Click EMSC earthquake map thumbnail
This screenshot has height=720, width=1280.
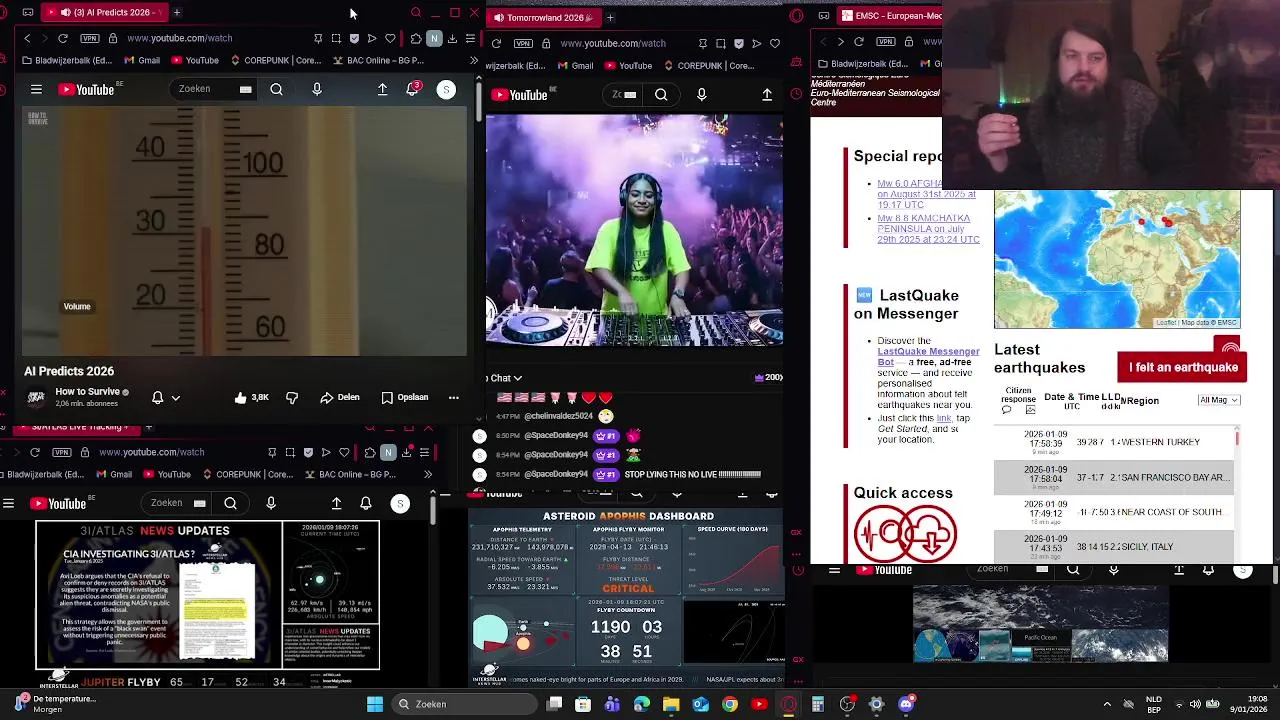(x=1117, y=259)
